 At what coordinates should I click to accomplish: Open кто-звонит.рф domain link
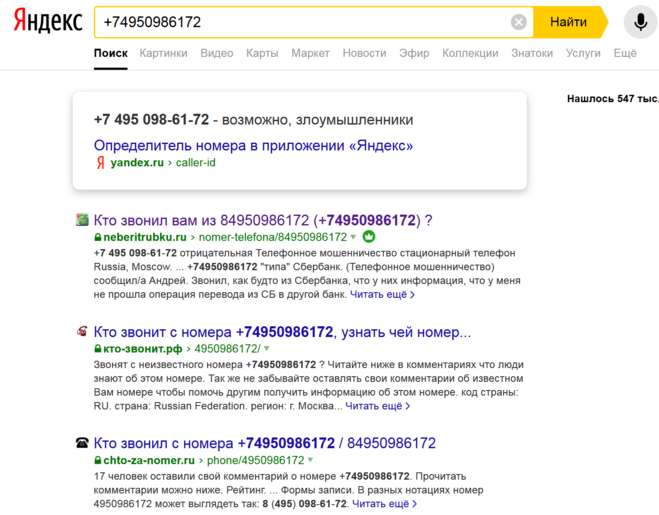pyautogui.click(x=143, y=349)
